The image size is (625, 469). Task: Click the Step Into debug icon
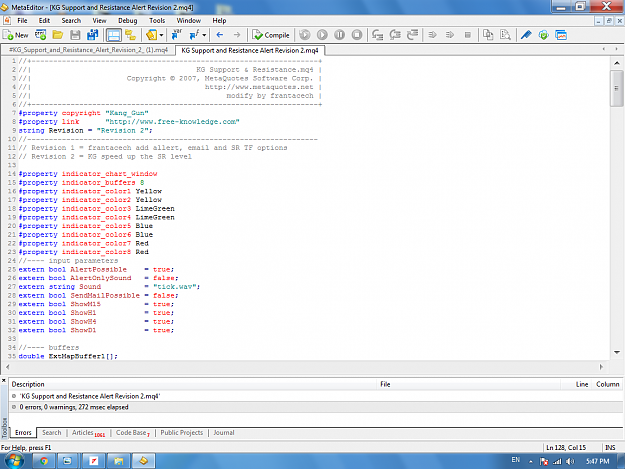[377, 35]
